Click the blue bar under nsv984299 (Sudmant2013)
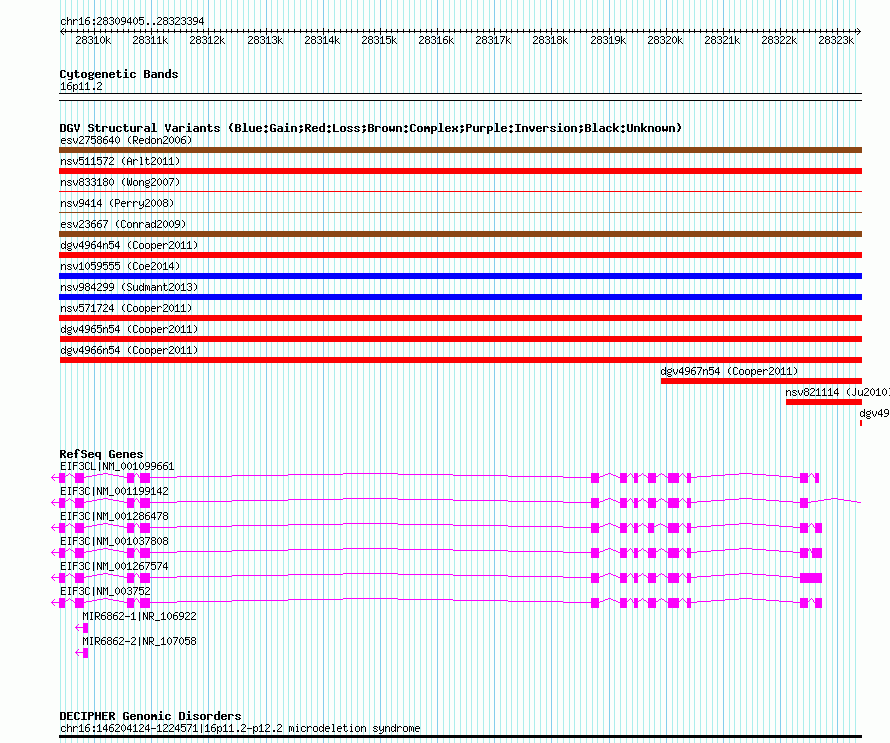The image size is (890, 743). (x=460, y=297)
